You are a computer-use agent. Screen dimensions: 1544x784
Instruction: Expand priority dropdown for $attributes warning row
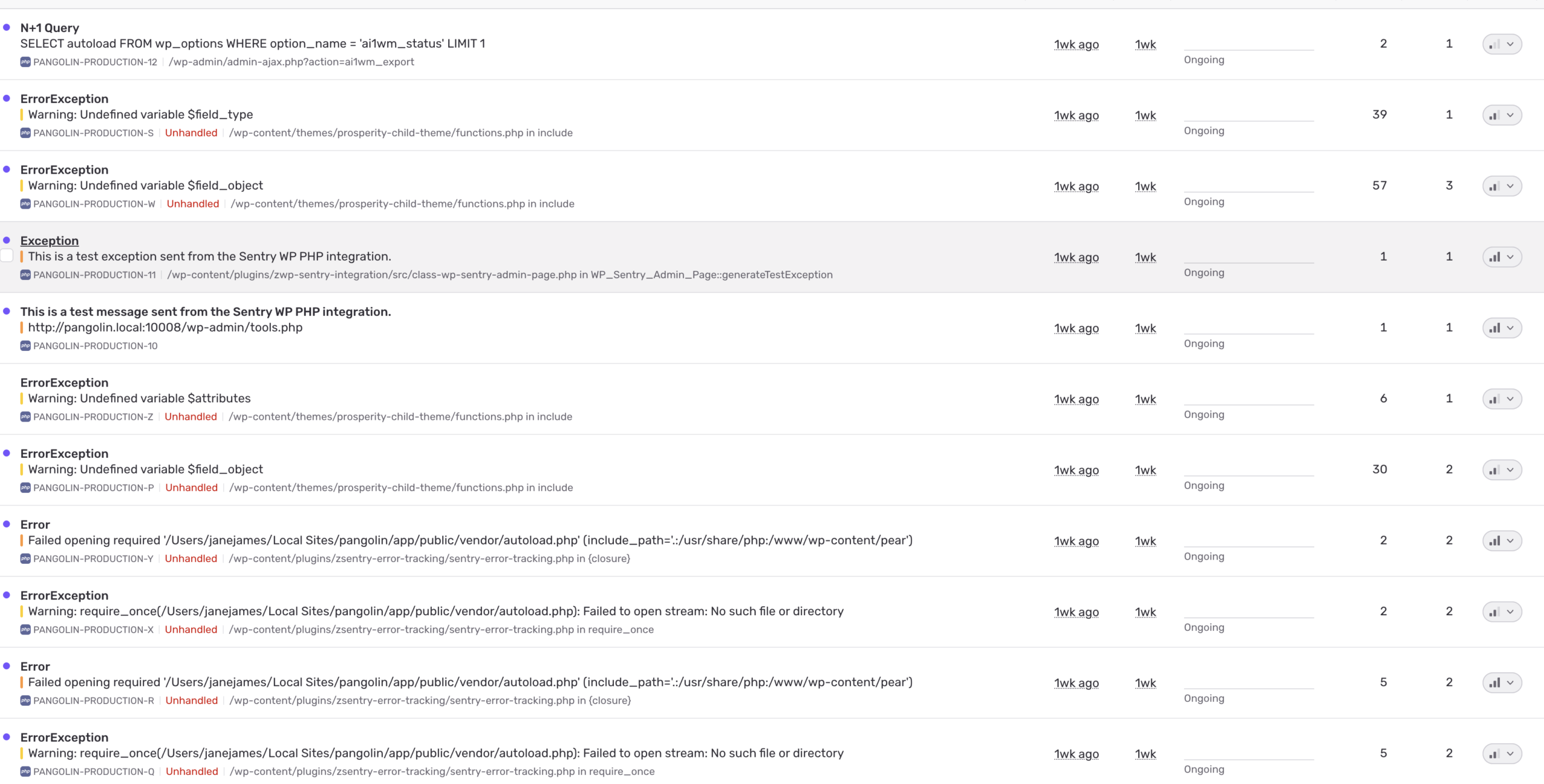coord(1502,399)
